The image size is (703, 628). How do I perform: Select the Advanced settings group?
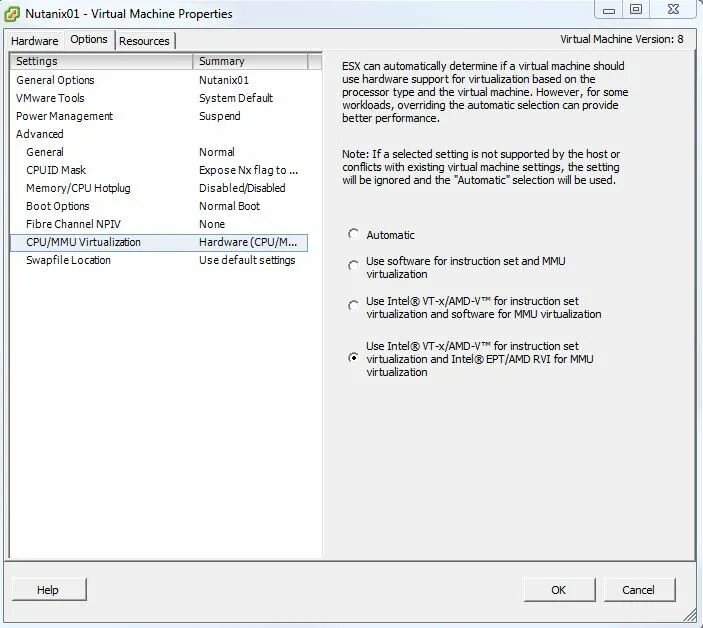tap(159, 134)
